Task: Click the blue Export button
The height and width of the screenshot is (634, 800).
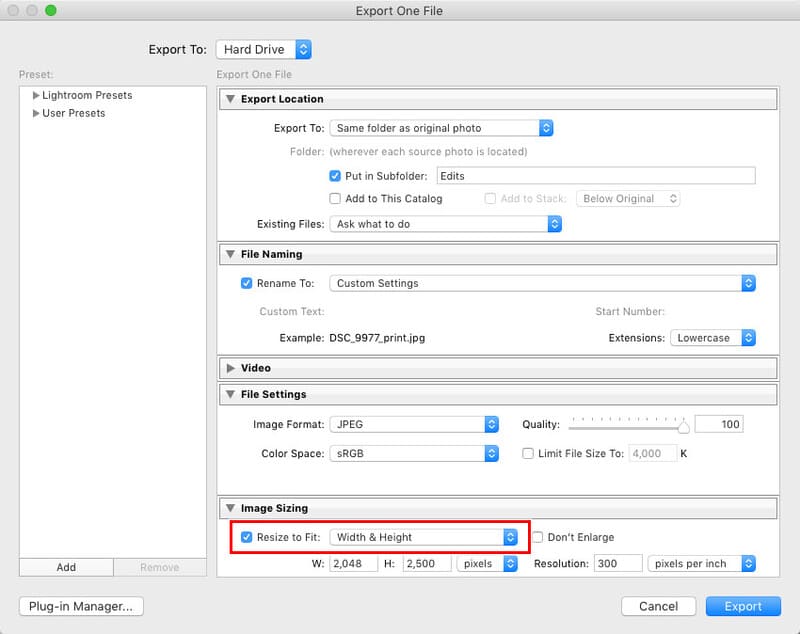Action: tap(743, 606)
